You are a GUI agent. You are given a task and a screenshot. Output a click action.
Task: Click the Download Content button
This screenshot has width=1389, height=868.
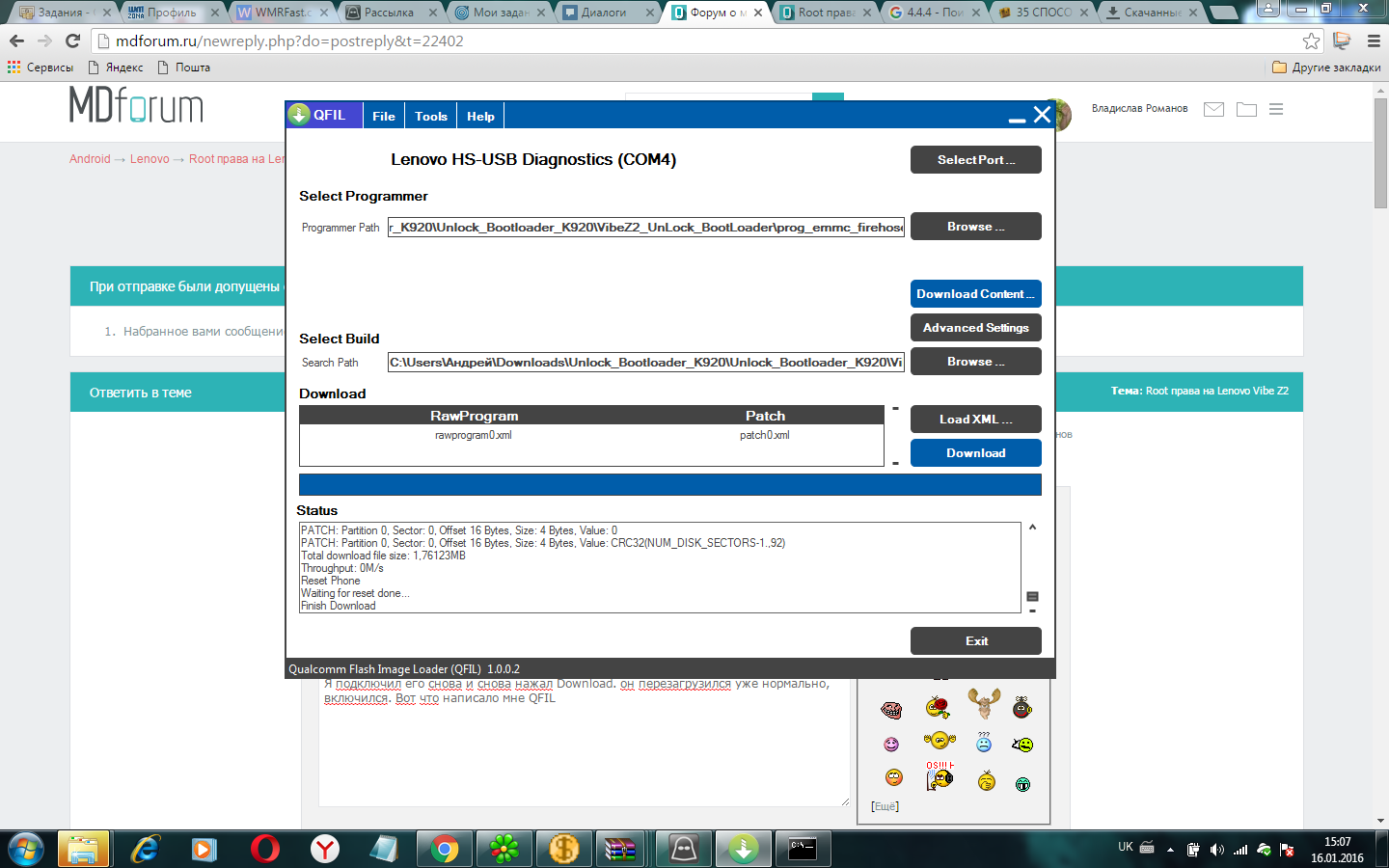pos(976,294)
